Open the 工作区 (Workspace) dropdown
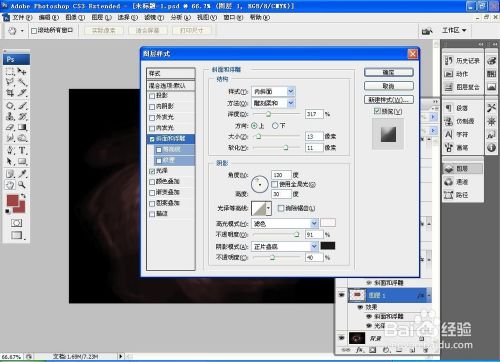Image resolution: width=500 pixels, height=362 pixels. point(454,30)
